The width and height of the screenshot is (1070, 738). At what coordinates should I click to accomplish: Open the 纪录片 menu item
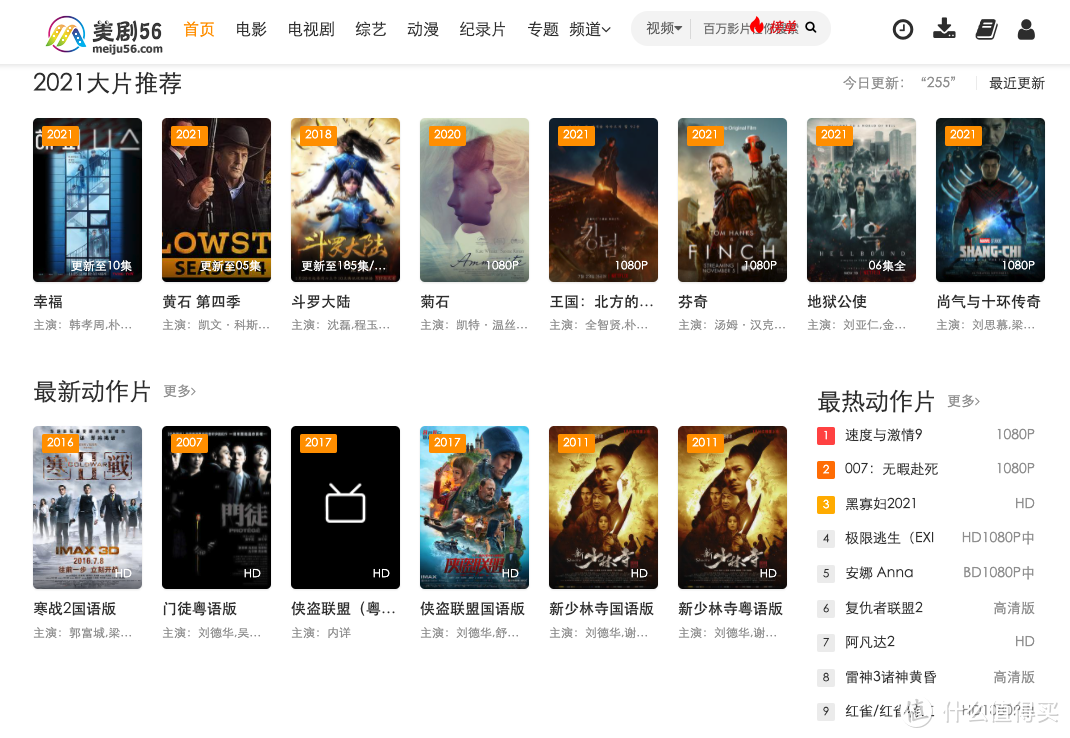point(483,29)
